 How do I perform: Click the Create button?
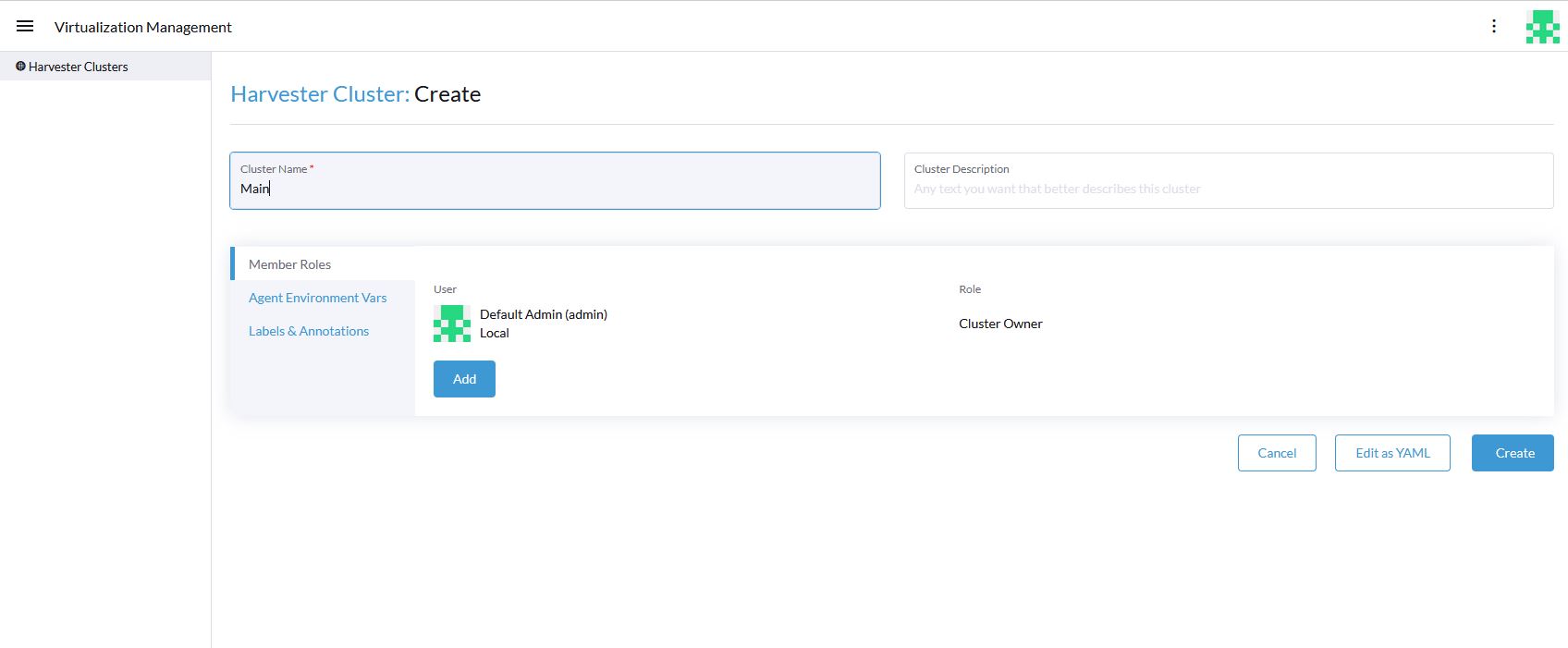[1513, 453]
